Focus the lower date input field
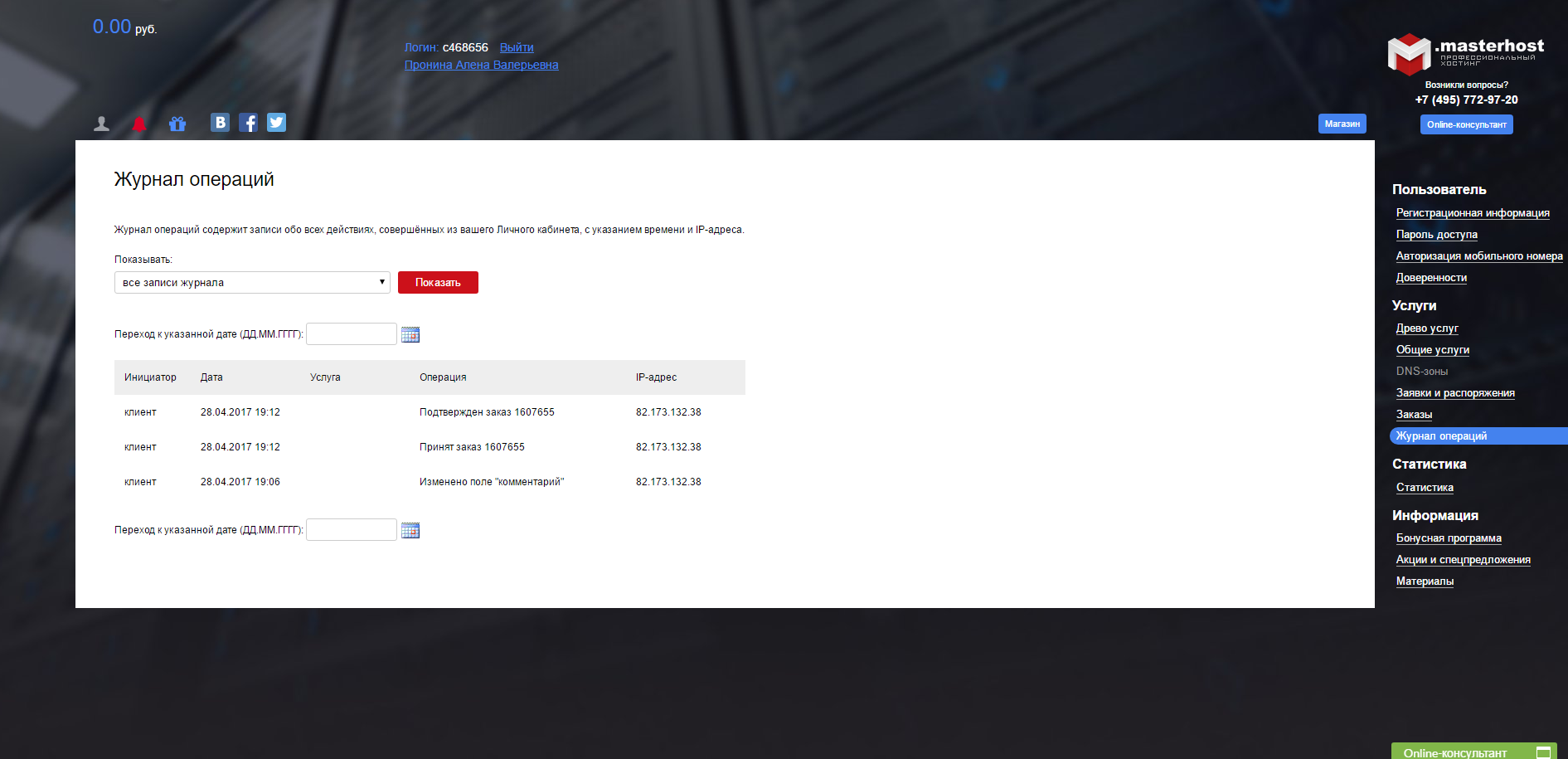The height and width of the screenshot is (759, 1568). [352, 530]
